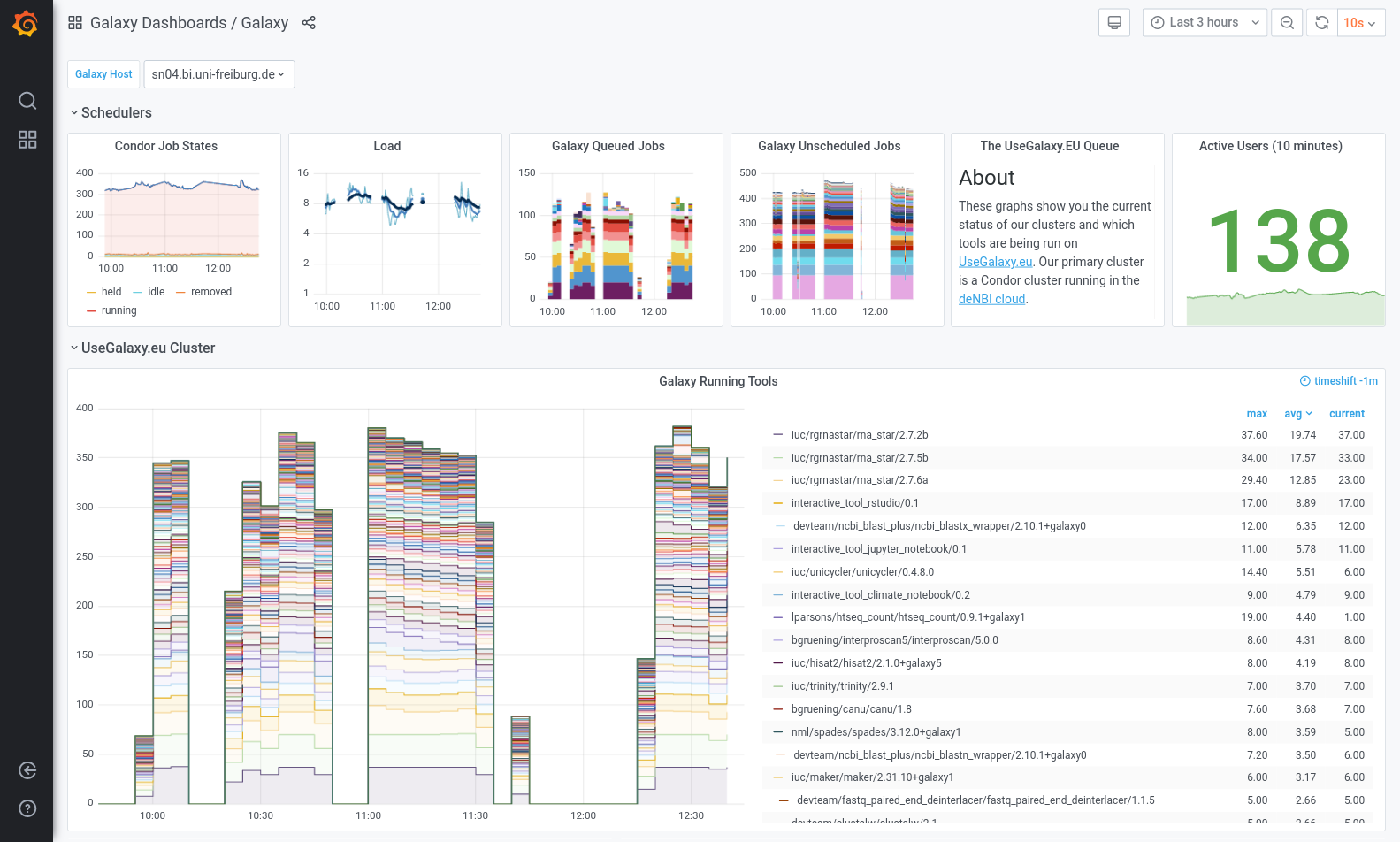Toggle interactive_tool_jupyter_notebook/0.1 series
This screenshot has height=842, width=1400.
tap(879, 549)
